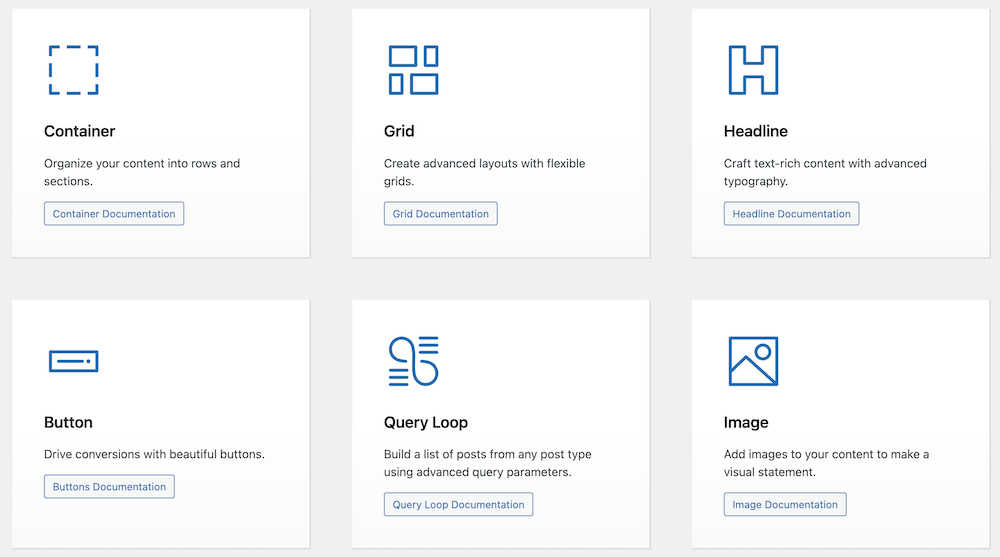Image resolution: width=1000 pixels, height=557 pixels.
Task: Click the Headline card title
Action: (755, 131)
